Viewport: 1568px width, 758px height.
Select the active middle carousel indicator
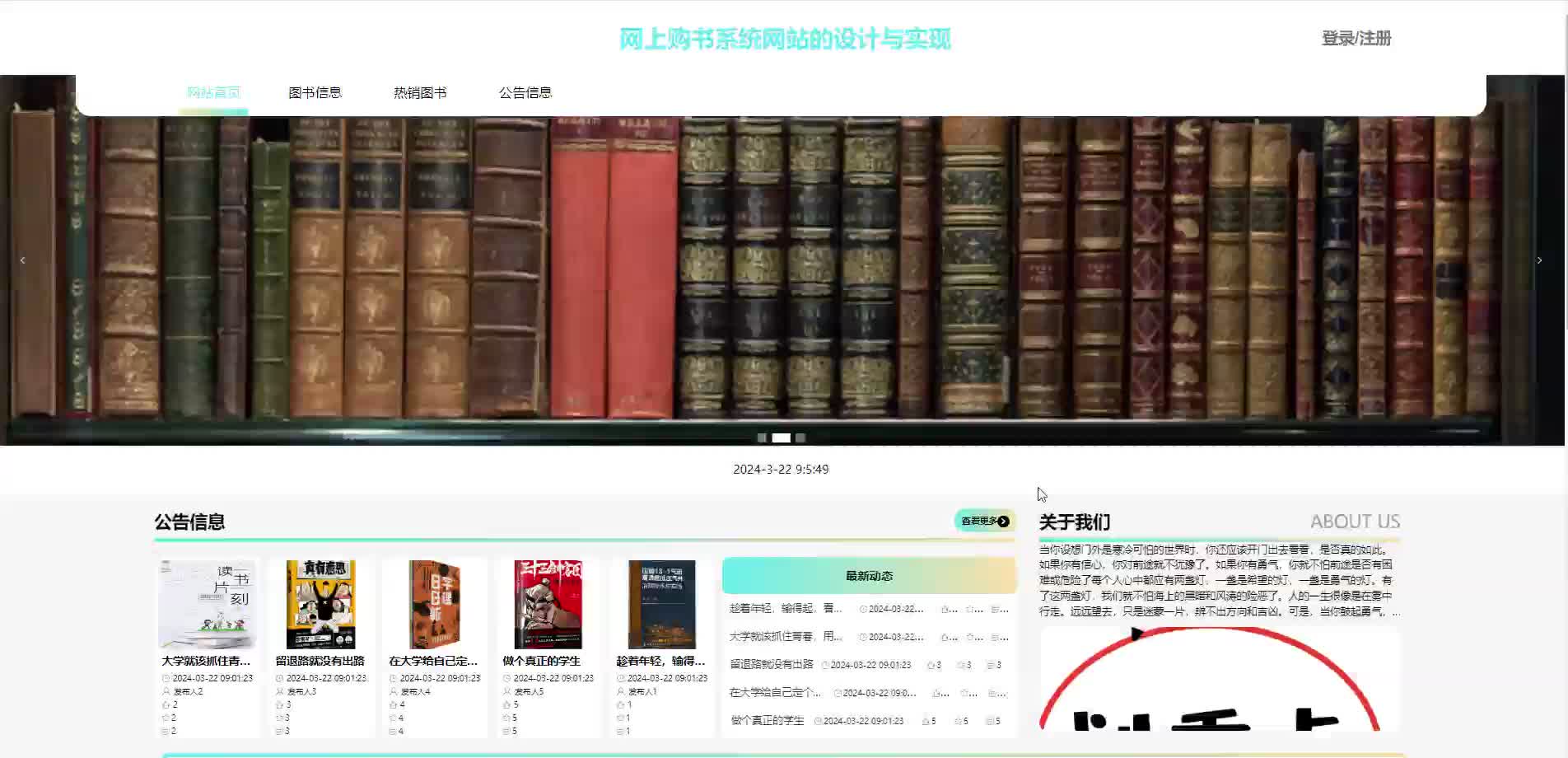point(781,437)
